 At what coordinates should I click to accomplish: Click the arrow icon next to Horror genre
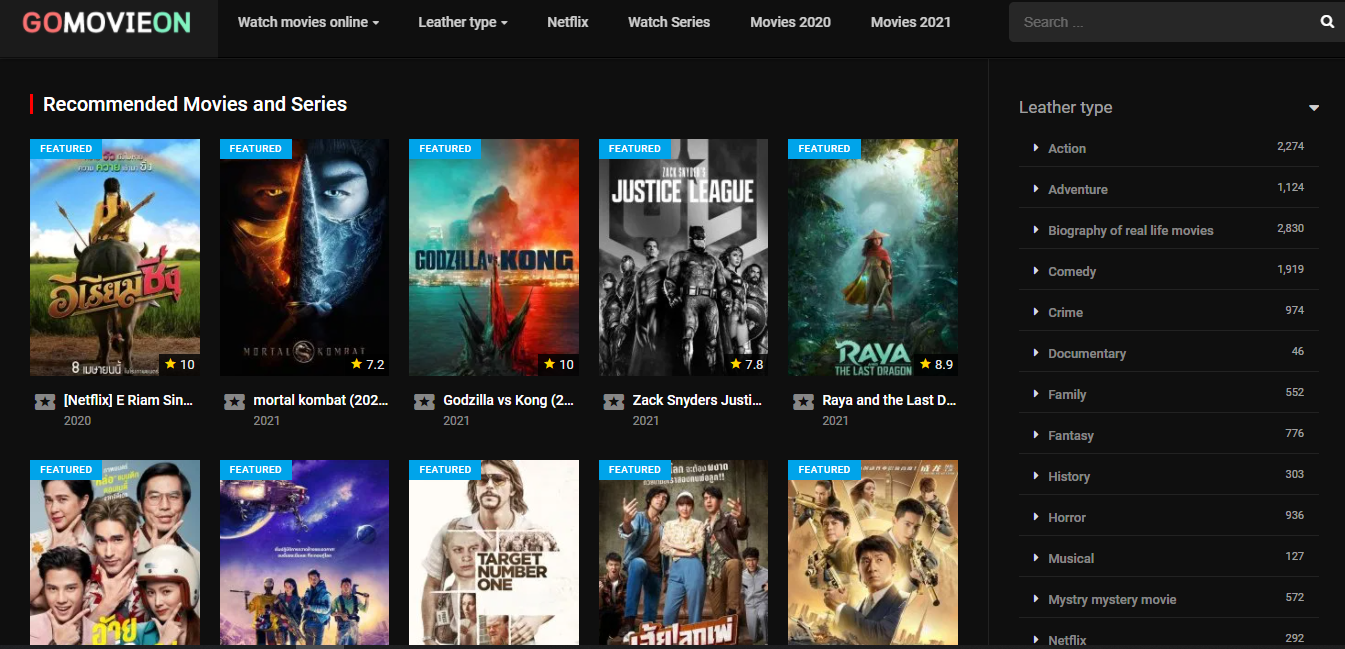click(x=1035, y=517)
